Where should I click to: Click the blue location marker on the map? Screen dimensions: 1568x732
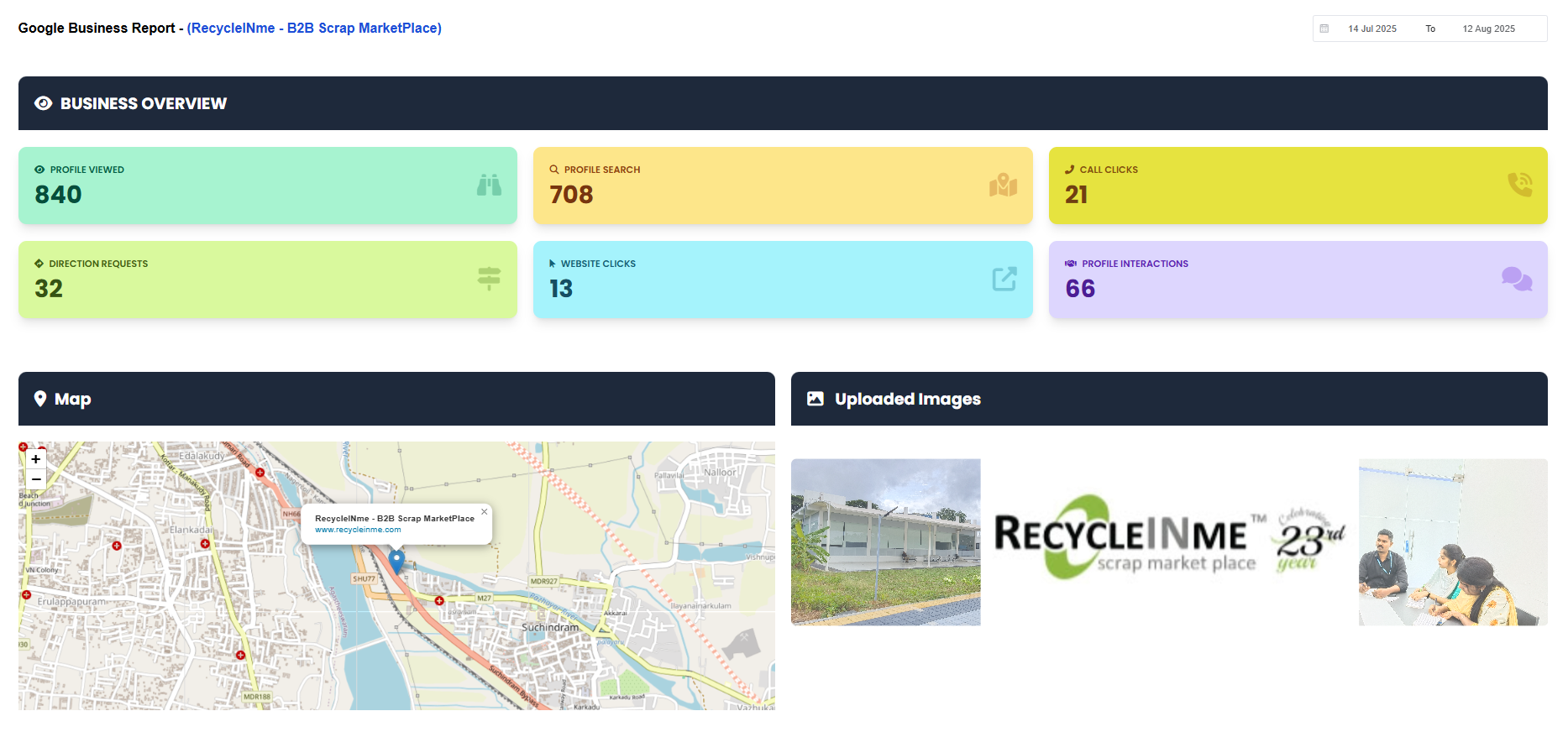(396, 561)
